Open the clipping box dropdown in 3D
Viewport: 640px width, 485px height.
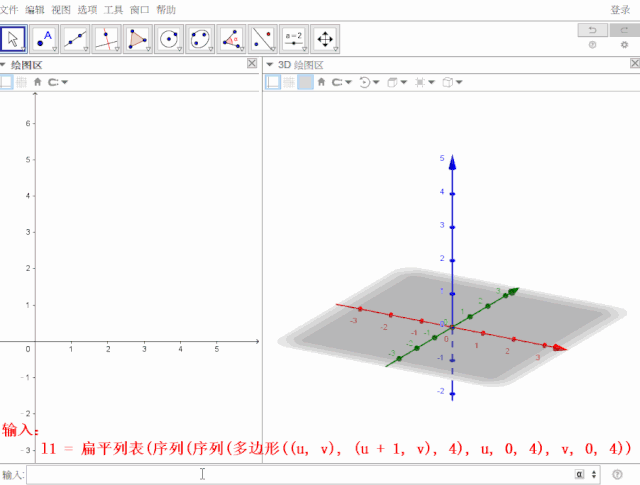pos(424,82)
